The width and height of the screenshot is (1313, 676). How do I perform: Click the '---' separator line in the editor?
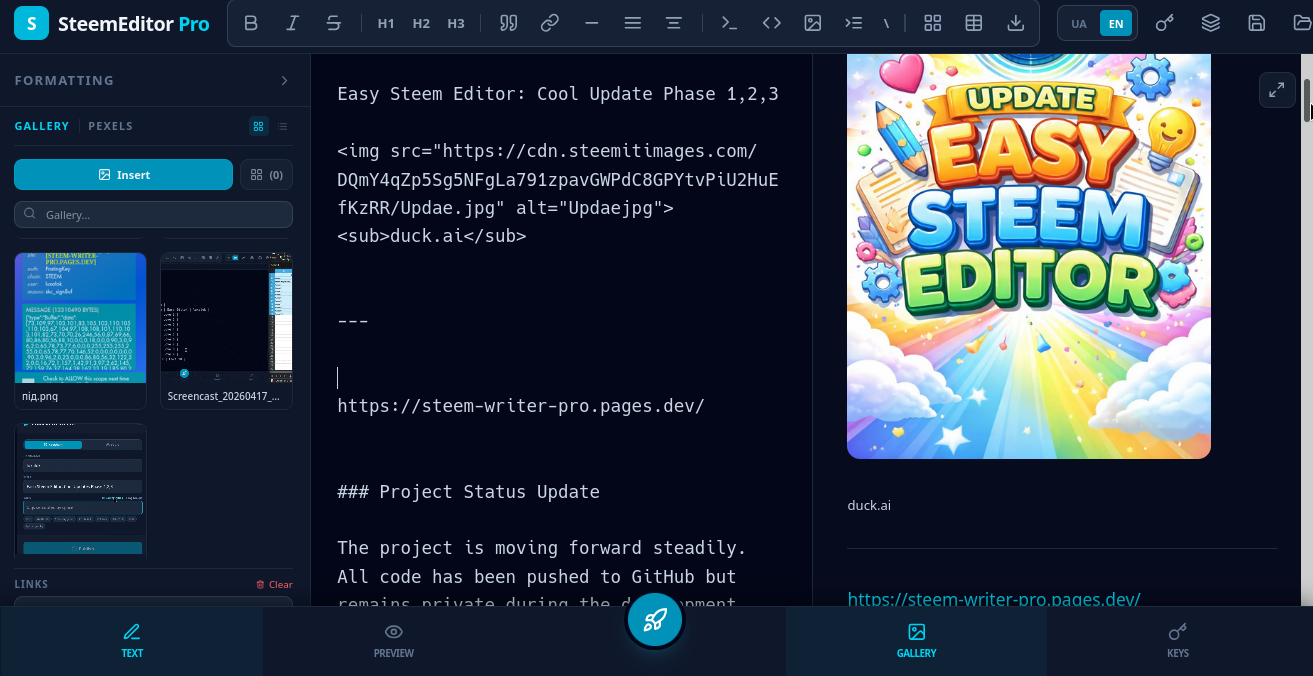pyautogui.click(x=353, y=321)
